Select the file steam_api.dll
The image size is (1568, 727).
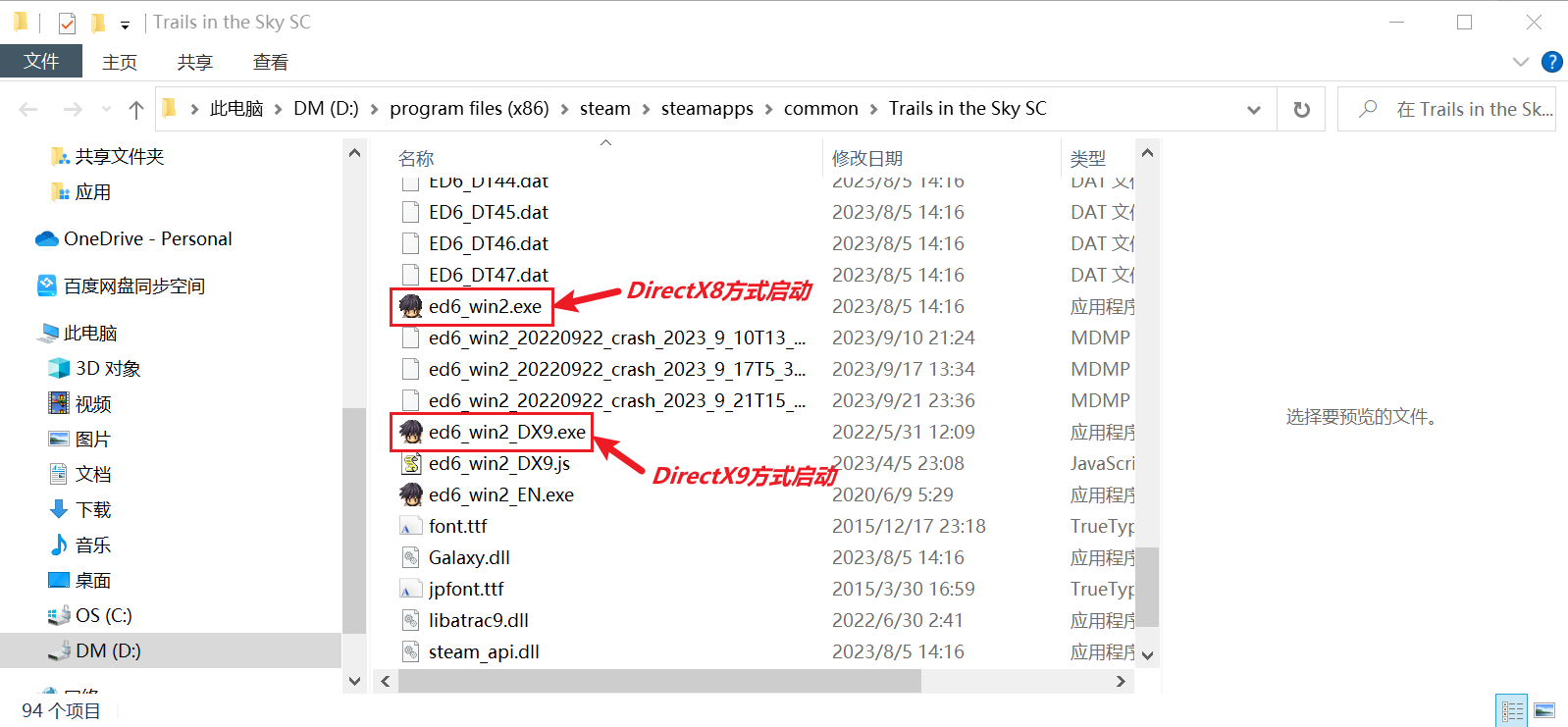coord(484,651)
